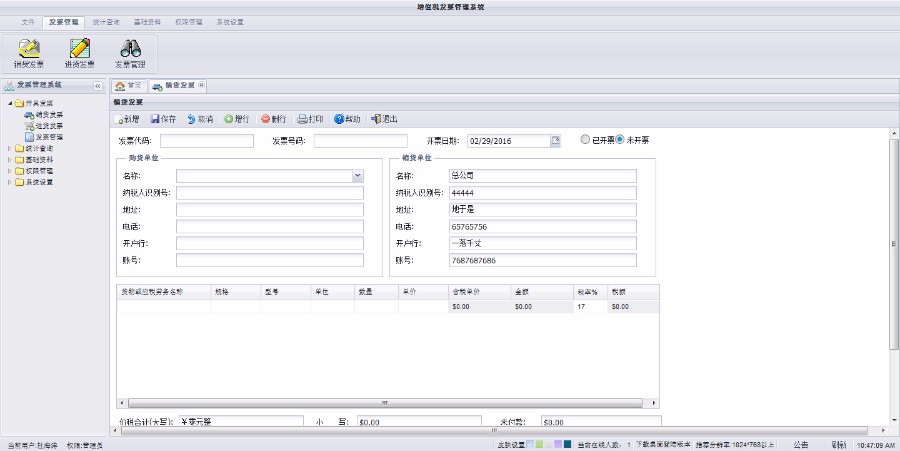
Task: Click the 新增 (New) toolbar button
Action: coord(127,119)
